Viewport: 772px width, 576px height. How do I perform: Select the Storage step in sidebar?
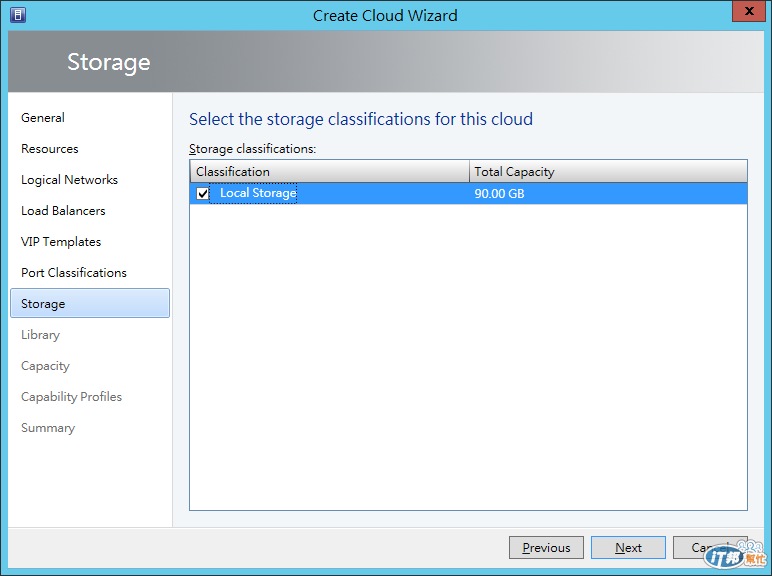[43, 304]
